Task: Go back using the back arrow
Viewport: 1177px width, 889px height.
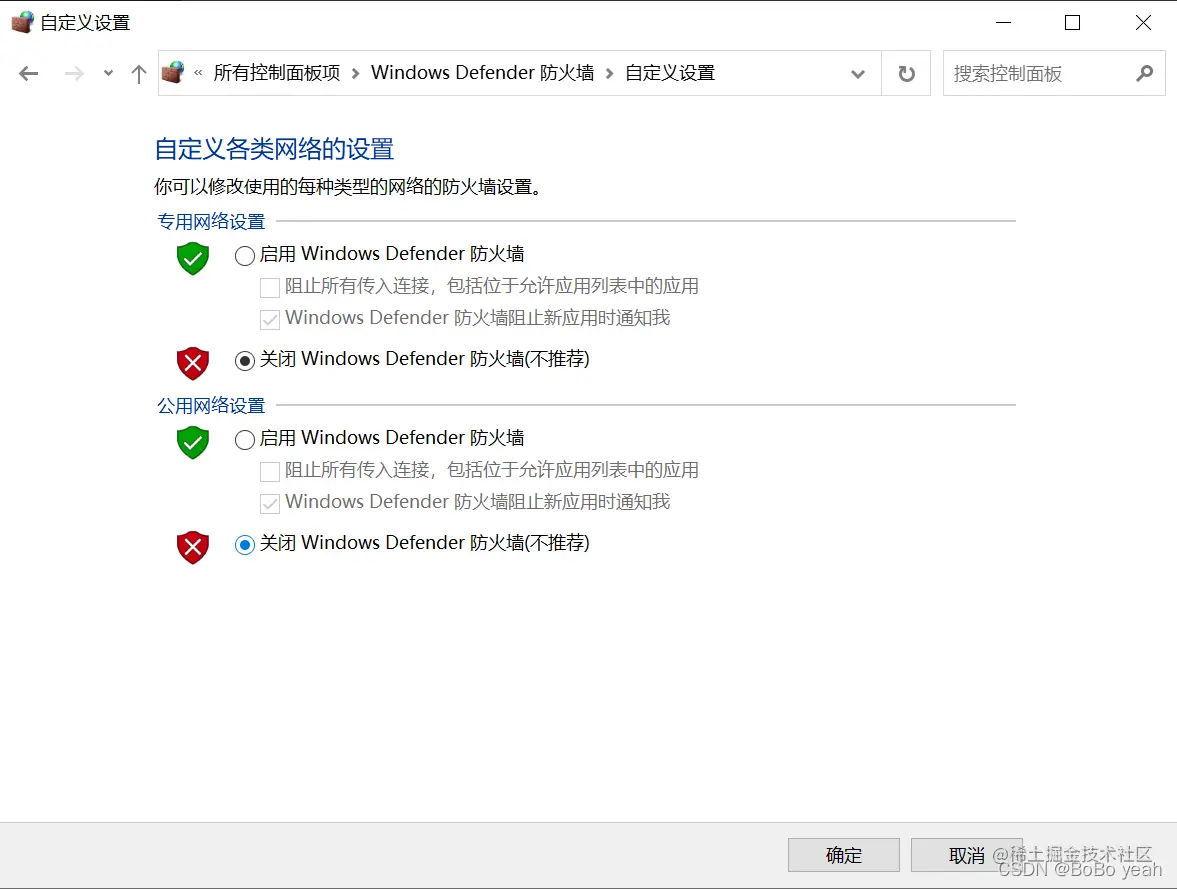Action: coord(29,74)
